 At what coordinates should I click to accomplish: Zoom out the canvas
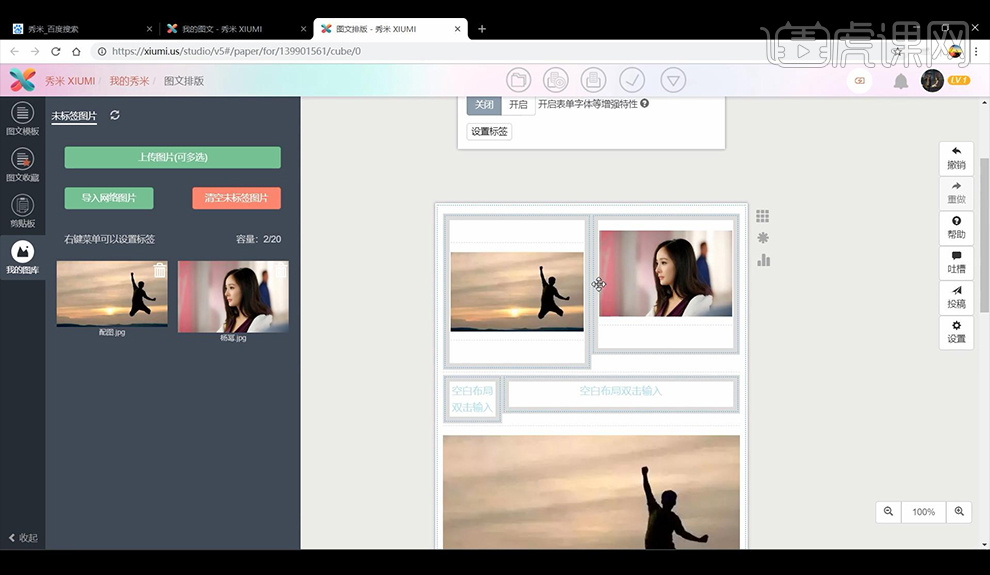coord(888,511)
